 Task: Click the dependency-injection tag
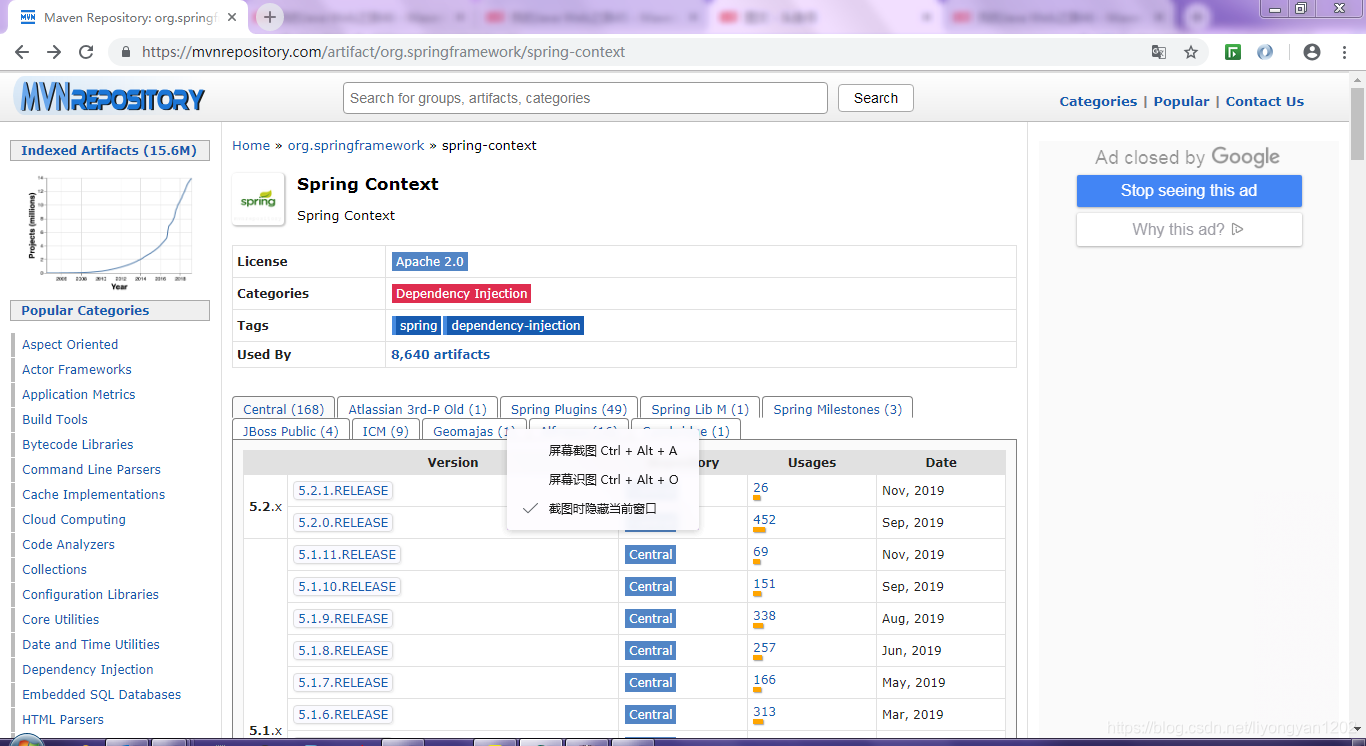coord(515,325)
